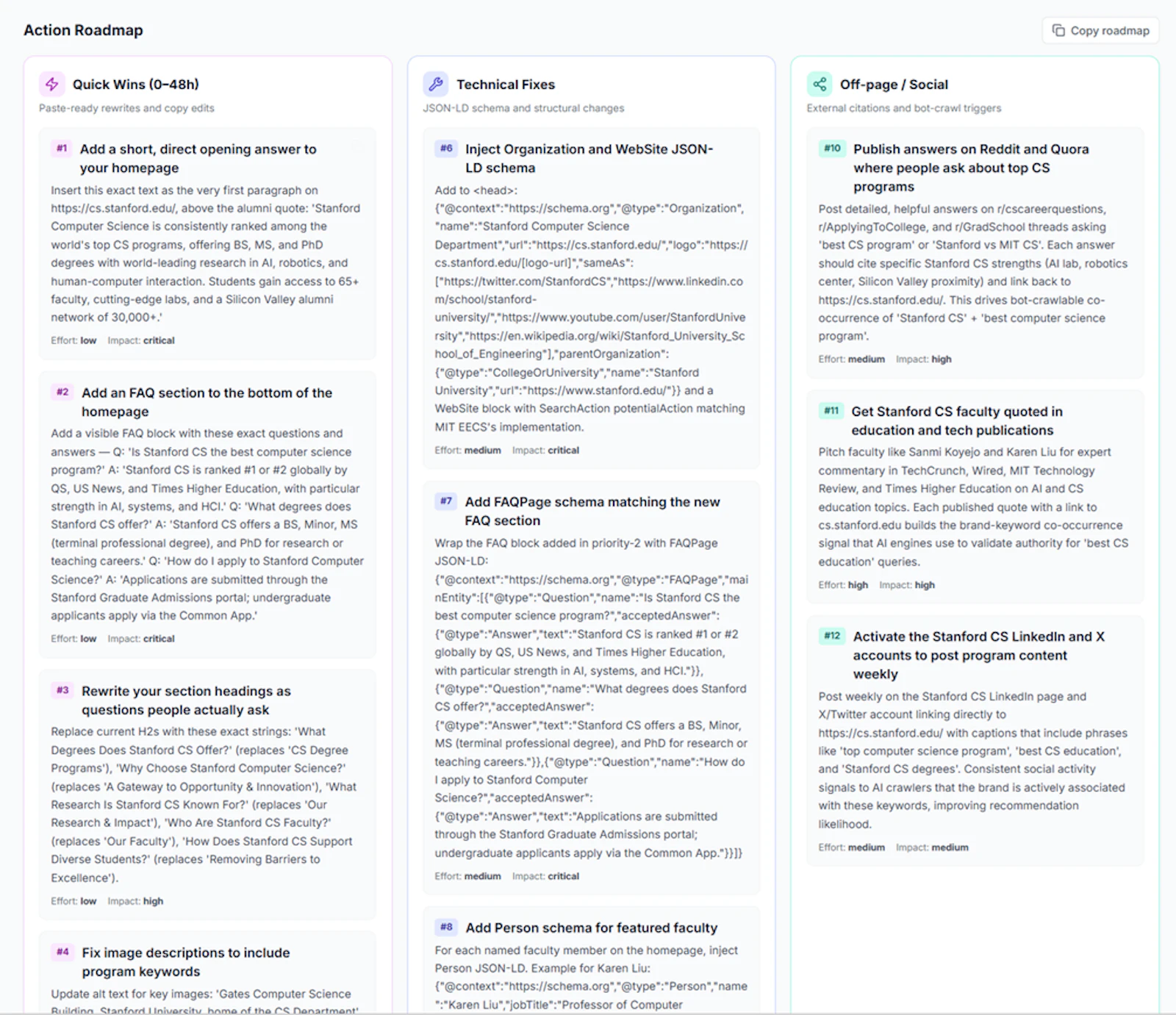Select the Technical Fixes column title
The width and height of the screenshot is (1176, 1015).
click(x=506, y=85)
